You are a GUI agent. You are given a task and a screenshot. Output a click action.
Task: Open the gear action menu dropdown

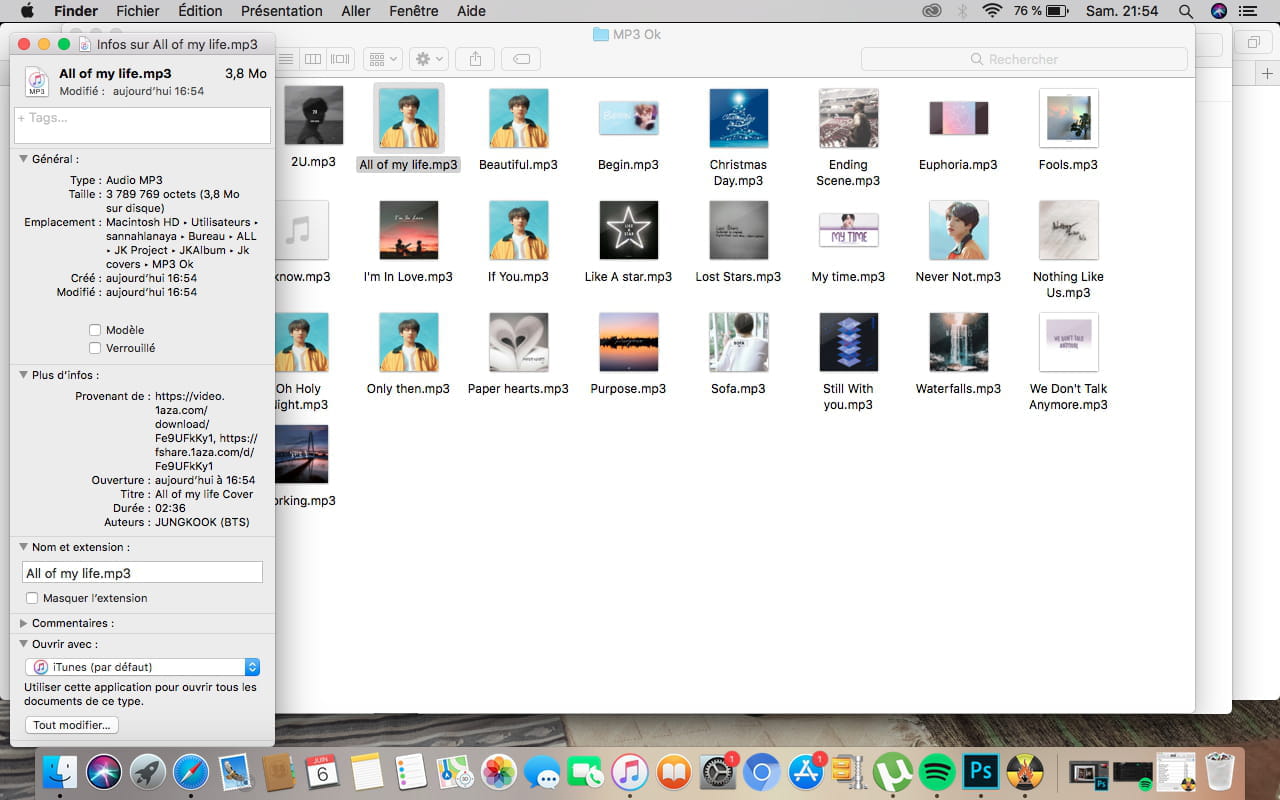tap(429, 59)
